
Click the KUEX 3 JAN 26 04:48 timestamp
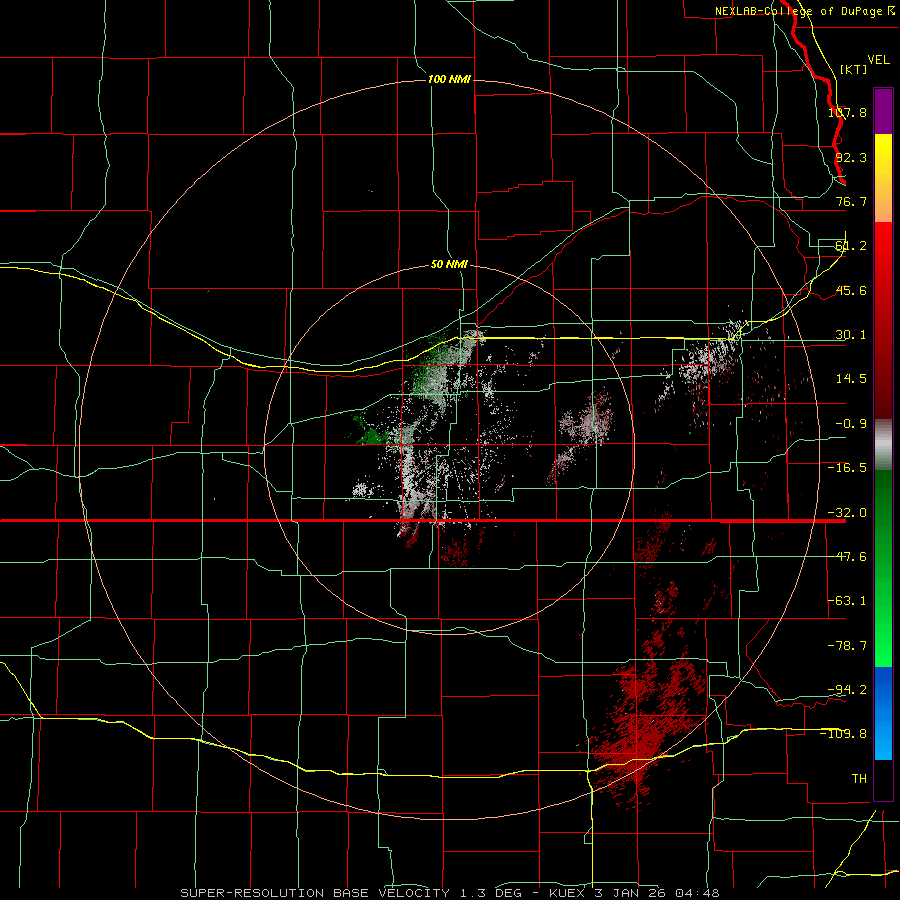coord(634,893)
